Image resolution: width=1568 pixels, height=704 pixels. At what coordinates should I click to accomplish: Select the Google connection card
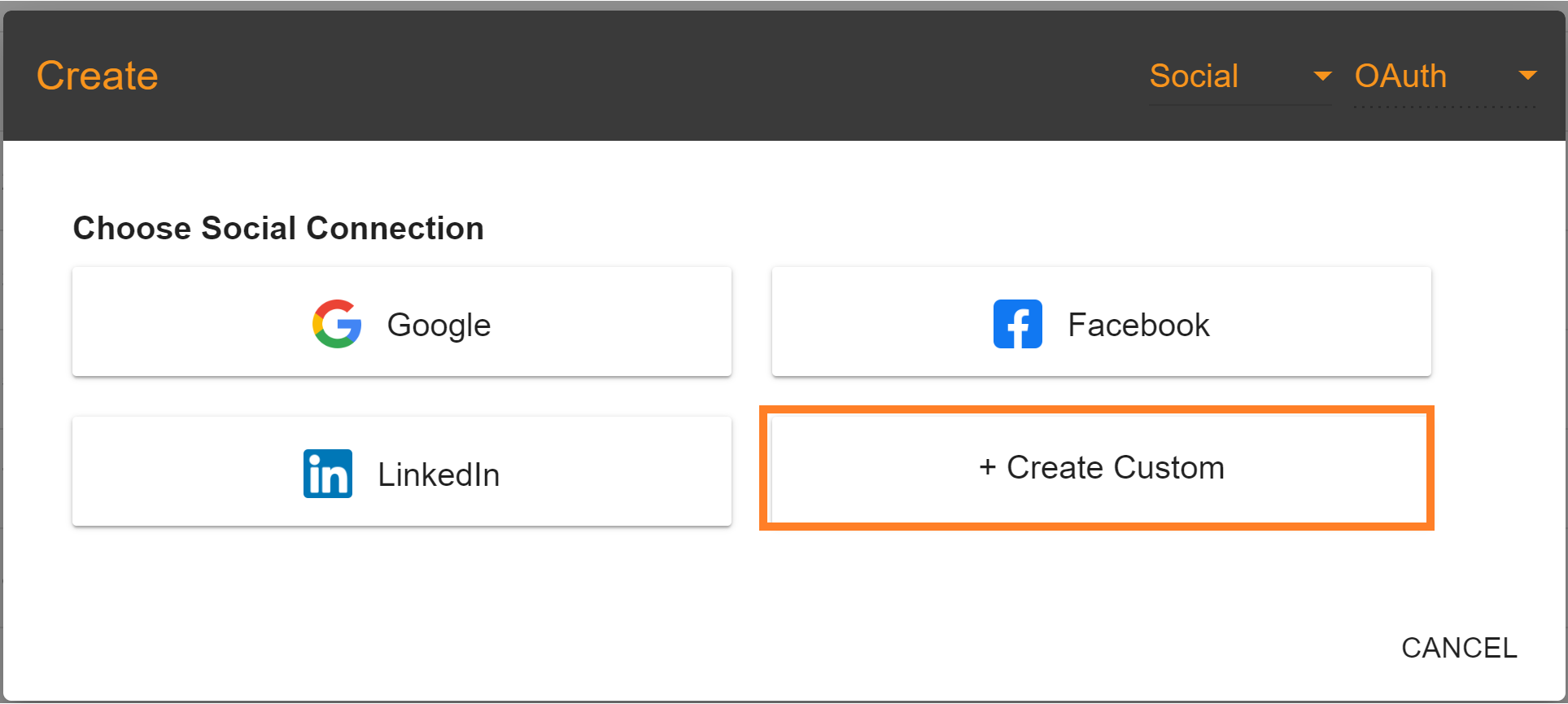(402, 321)
